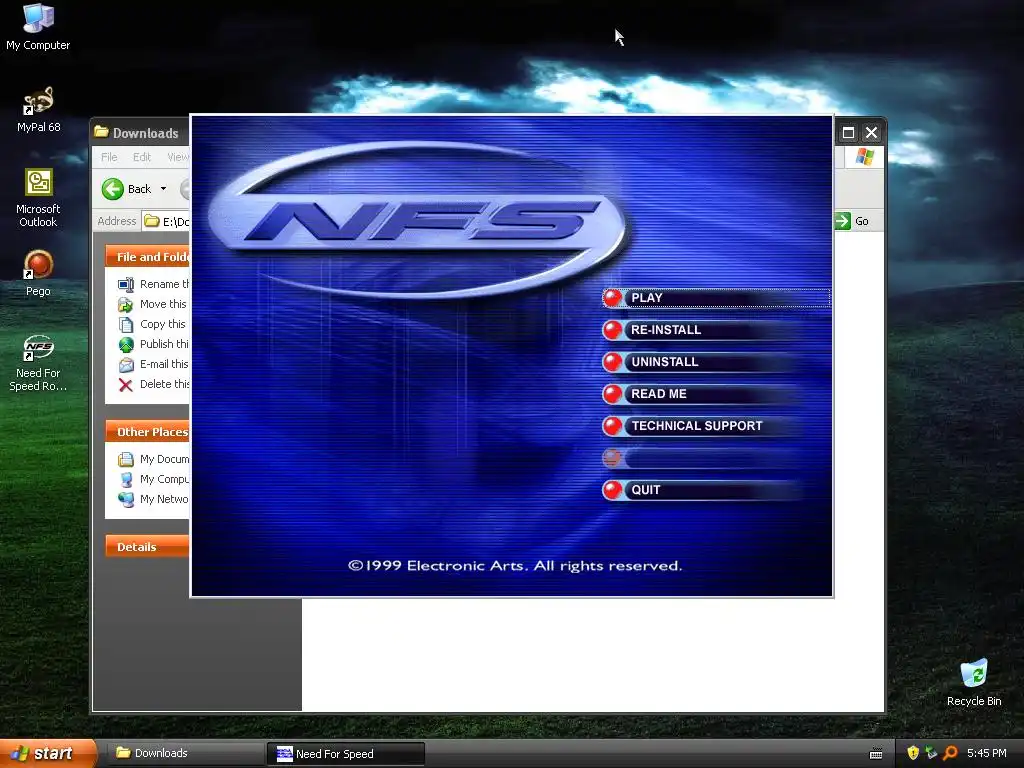
Task: Click the Move this file icon
Action: click(x=126, y=304)
